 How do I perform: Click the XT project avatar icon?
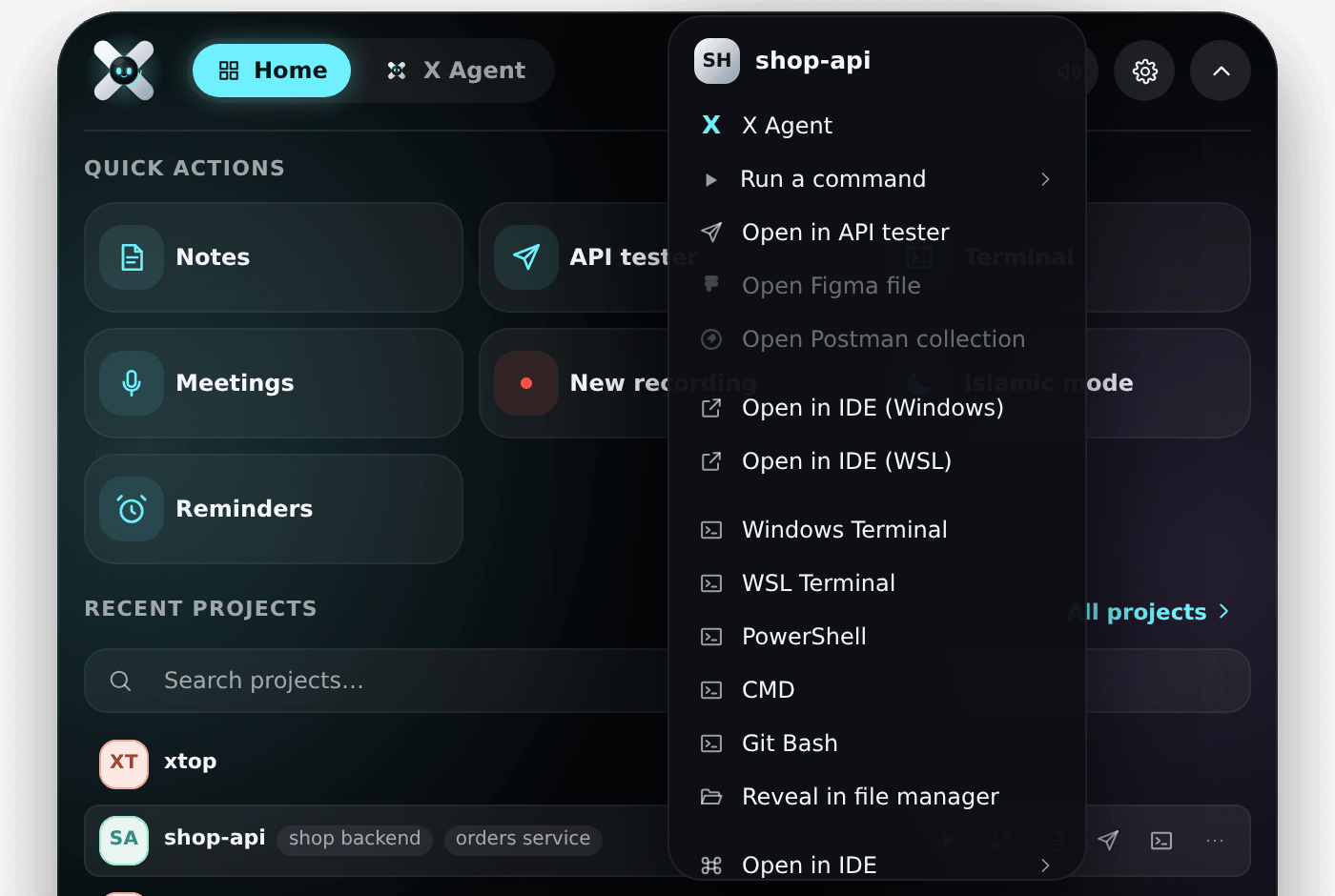point(124,764)
